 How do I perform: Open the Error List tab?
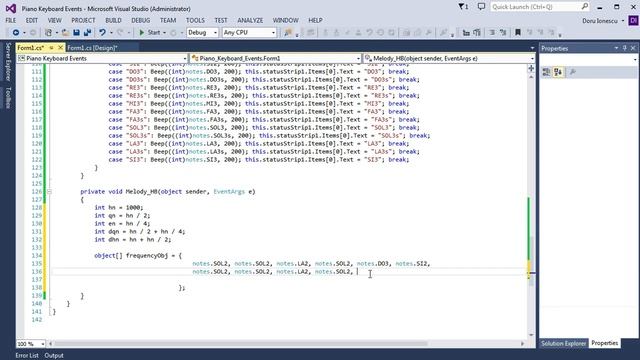point(27,356)
